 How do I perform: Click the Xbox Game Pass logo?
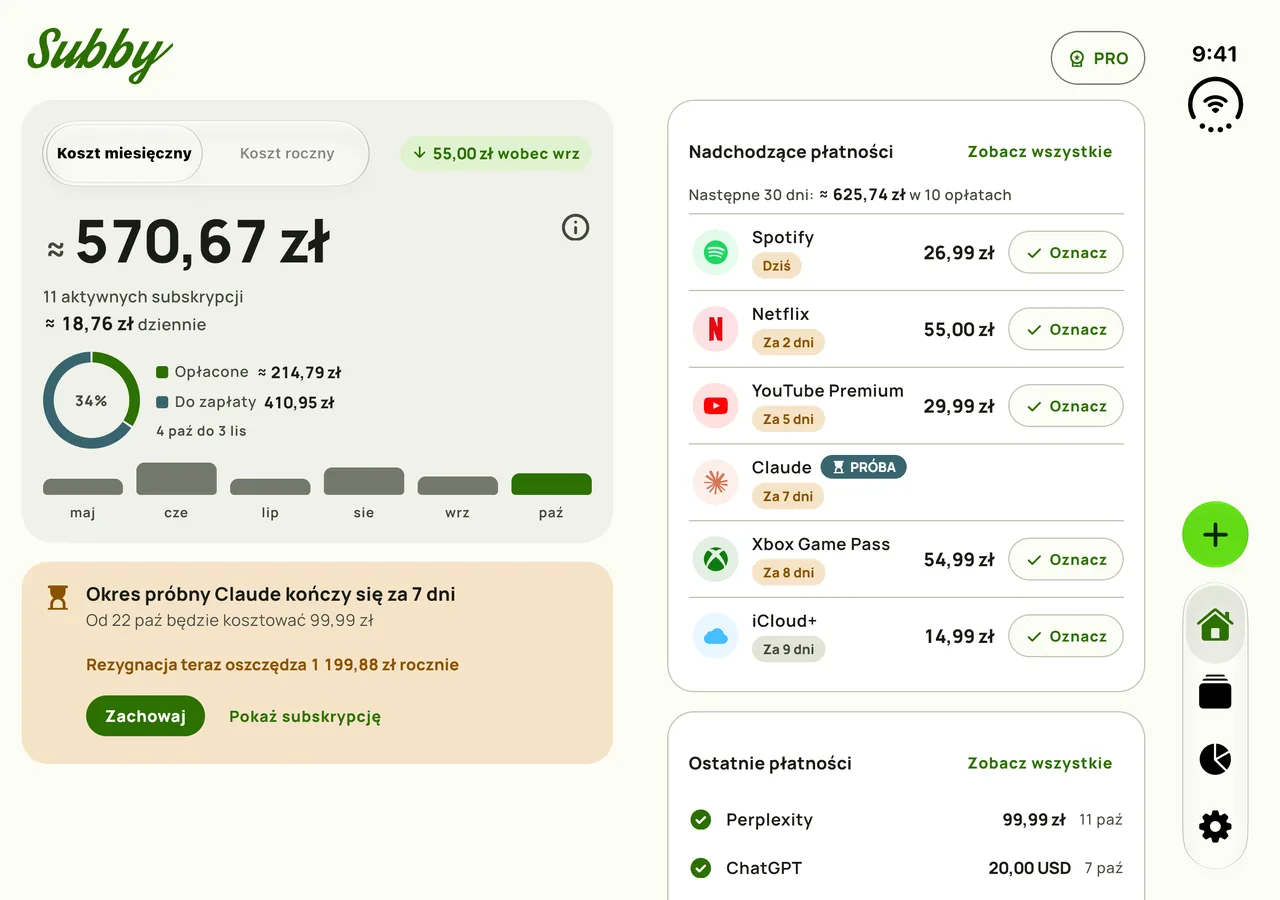coord(715,559)
